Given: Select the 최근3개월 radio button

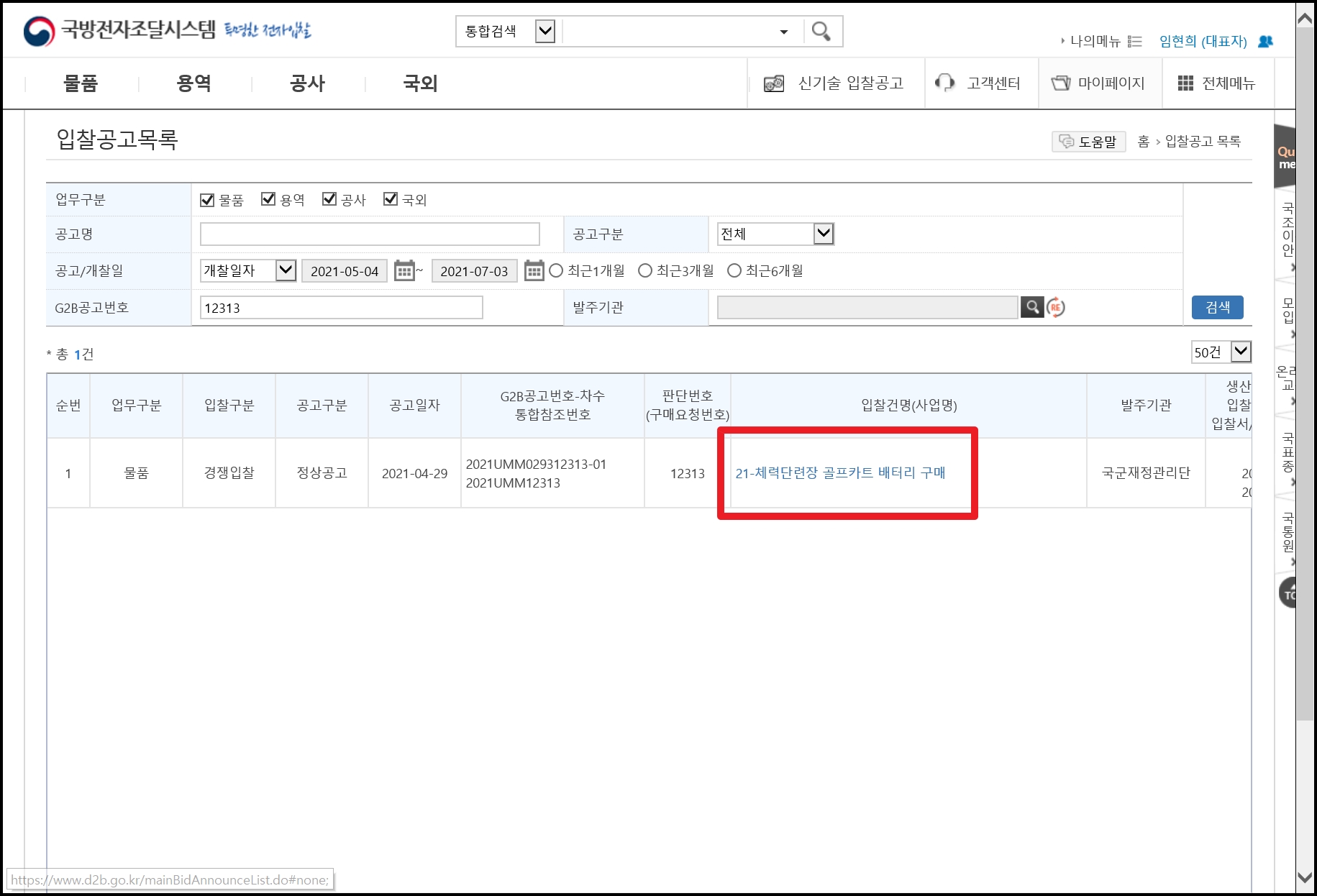Looking at the screenshot, I should point(645,270).
